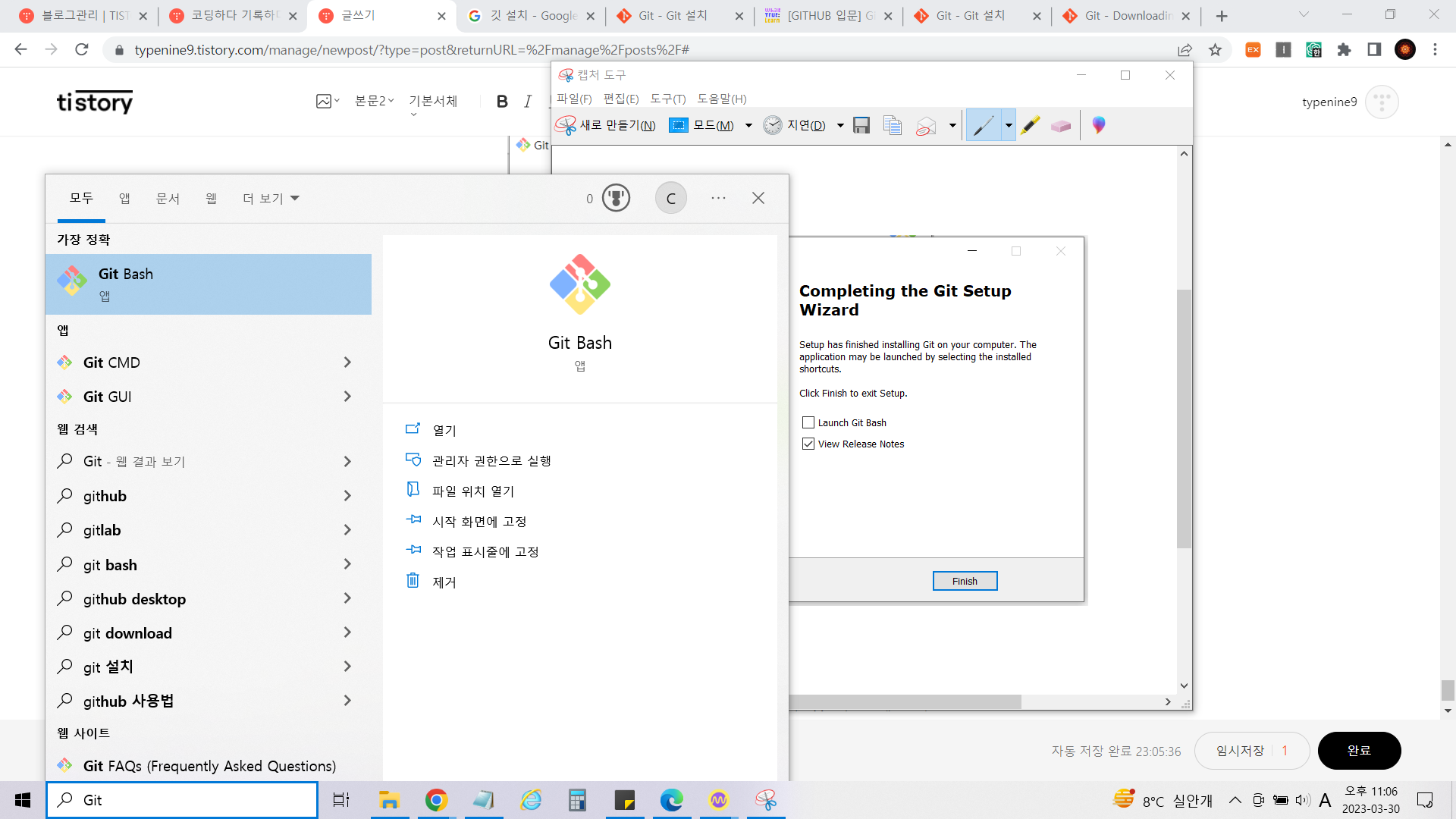Open the 편집(E) menu in Snipping Tool
The width and height of the screenshot is (1456, 819).
coord(621,99)
